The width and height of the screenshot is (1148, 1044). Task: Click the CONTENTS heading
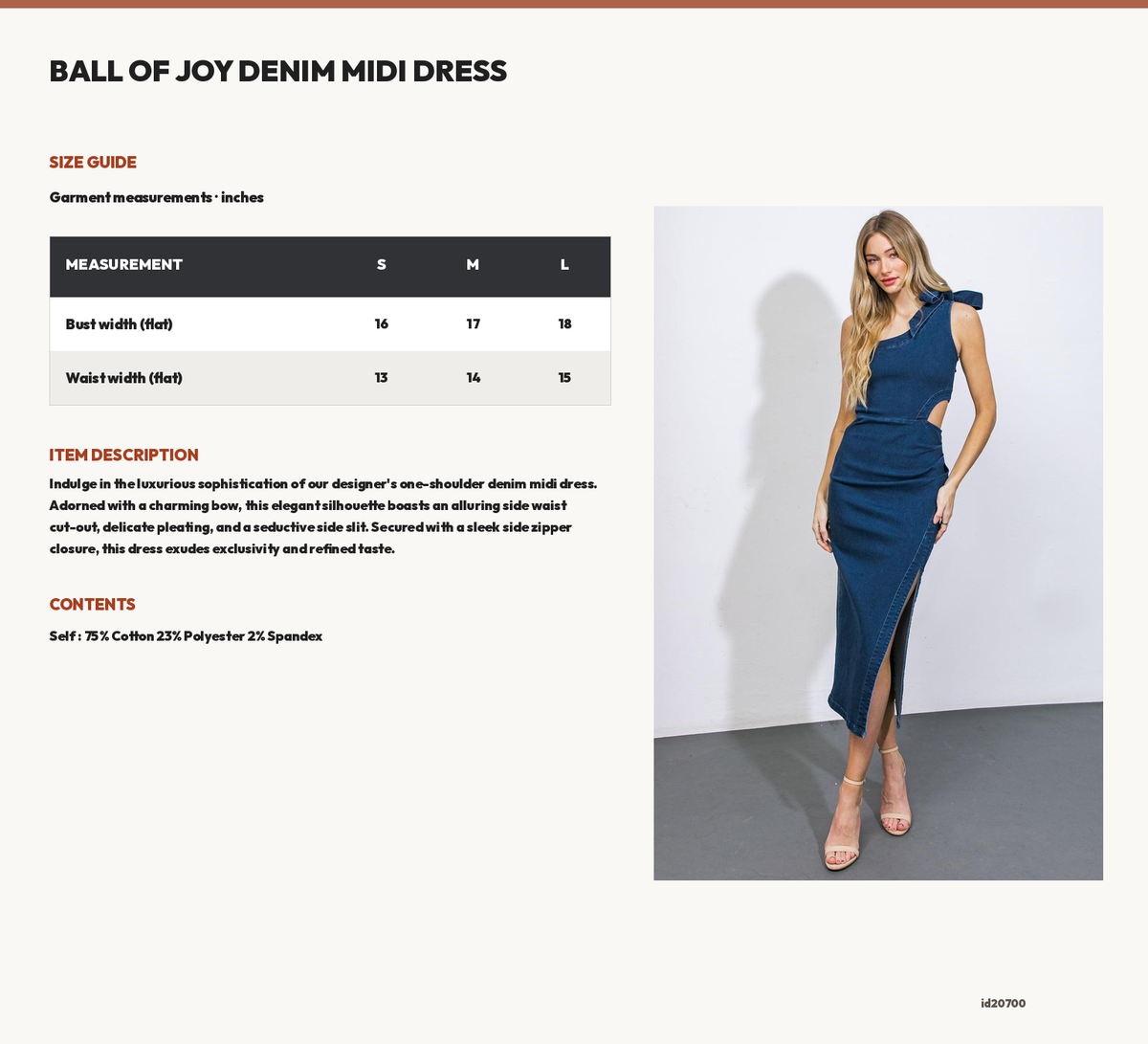point(92,605)
